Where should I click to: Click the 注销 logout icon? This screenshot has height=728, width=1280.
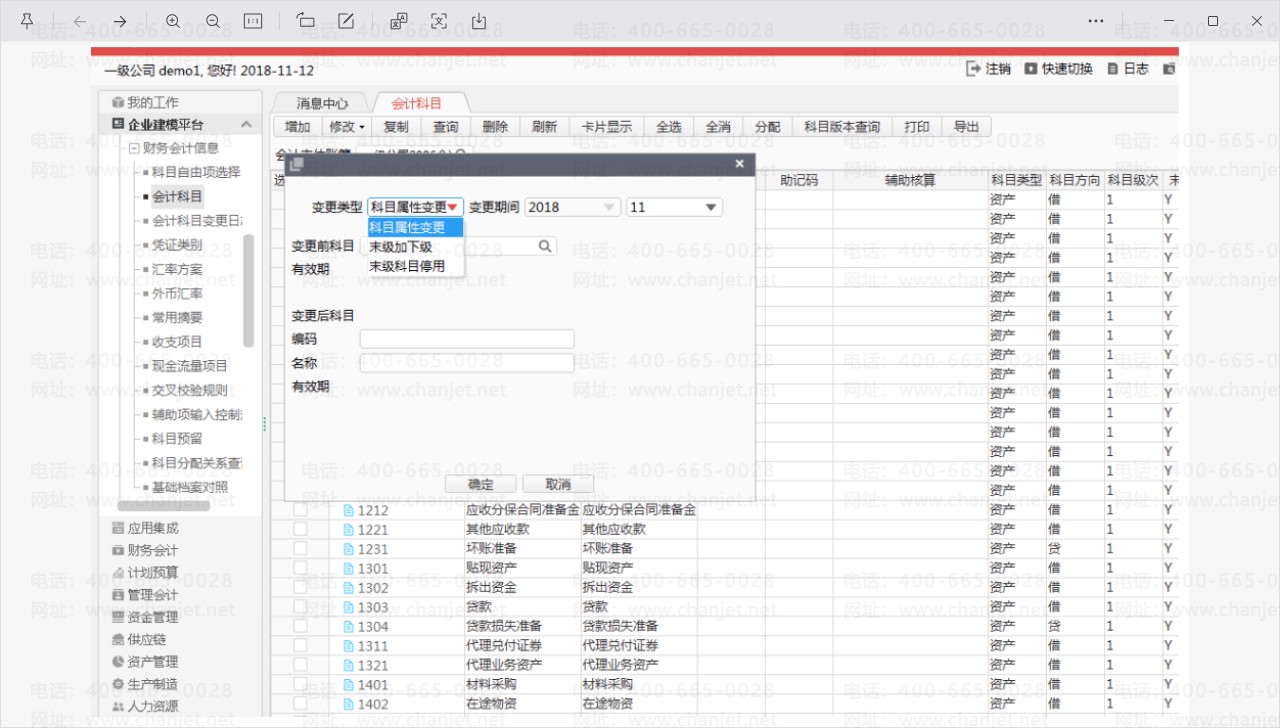tap(974, 69)
